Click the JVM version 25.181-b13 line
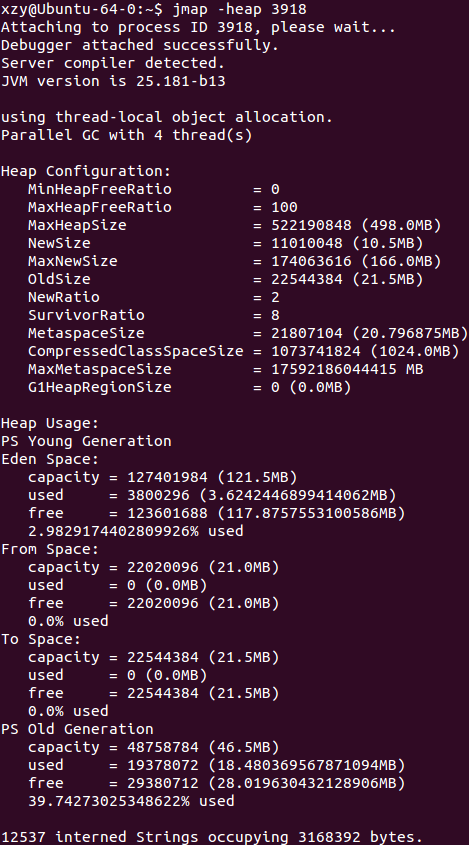The width and height of the screenshot is (469, 845). (x=113, y=81)
